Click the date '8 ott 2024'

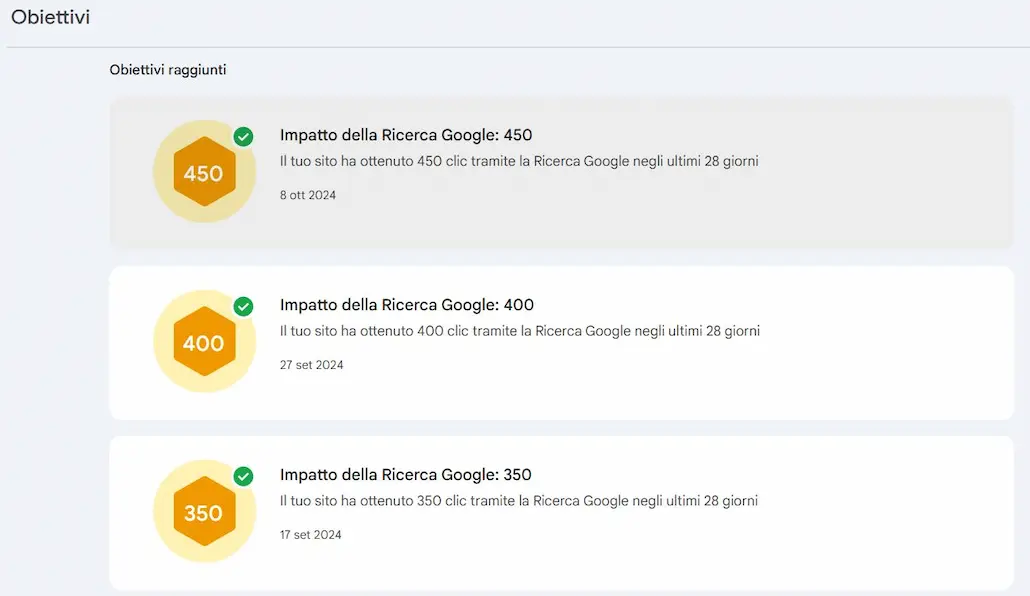click(x=307, y=195)
